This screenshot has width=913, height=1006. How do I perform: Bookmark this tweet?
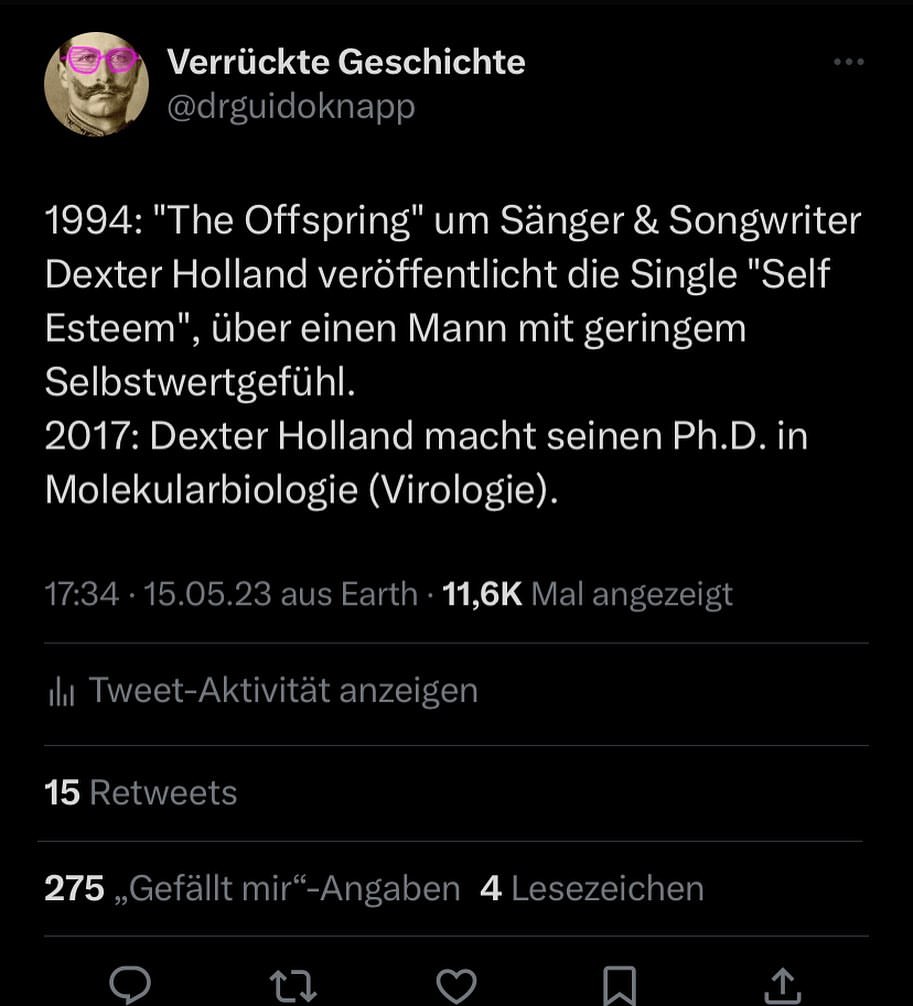(620, 986)
